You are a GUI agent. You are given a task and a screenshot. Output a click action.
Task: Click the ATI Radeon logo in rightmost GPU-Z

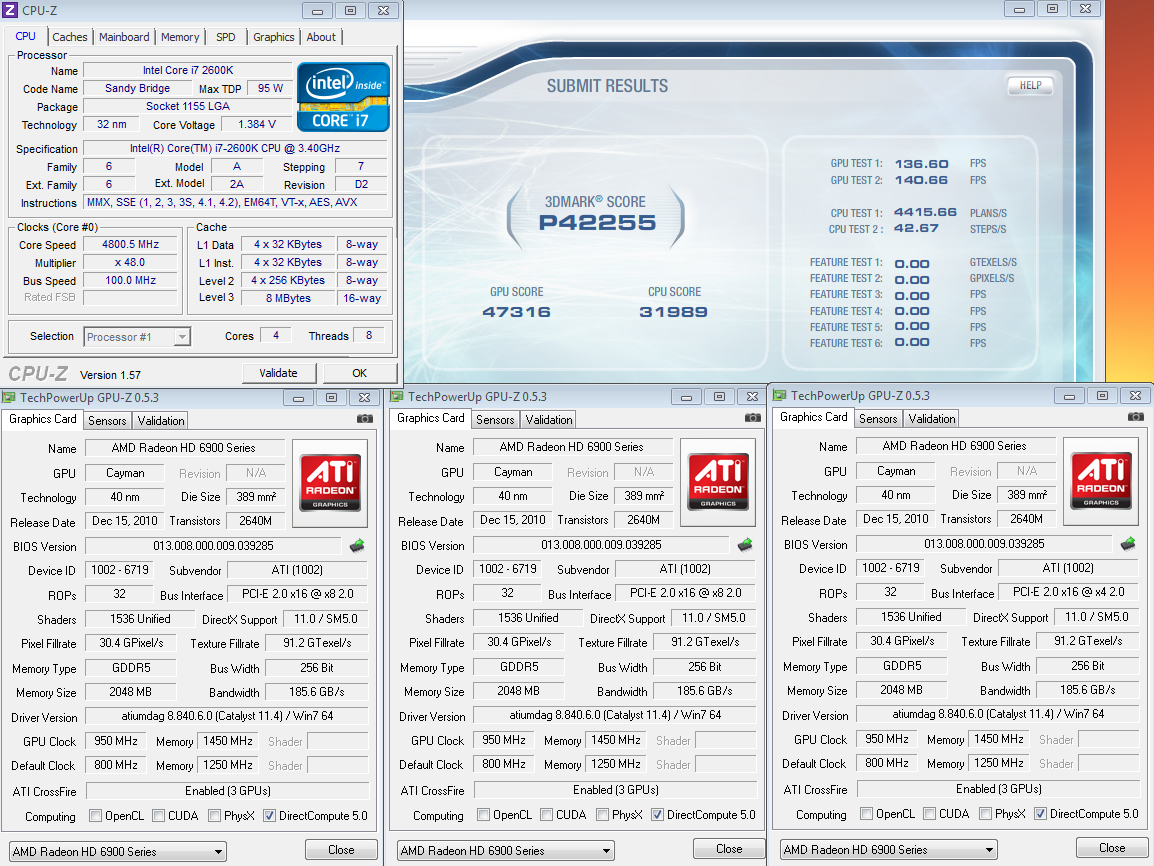(x=1101, y=481)
